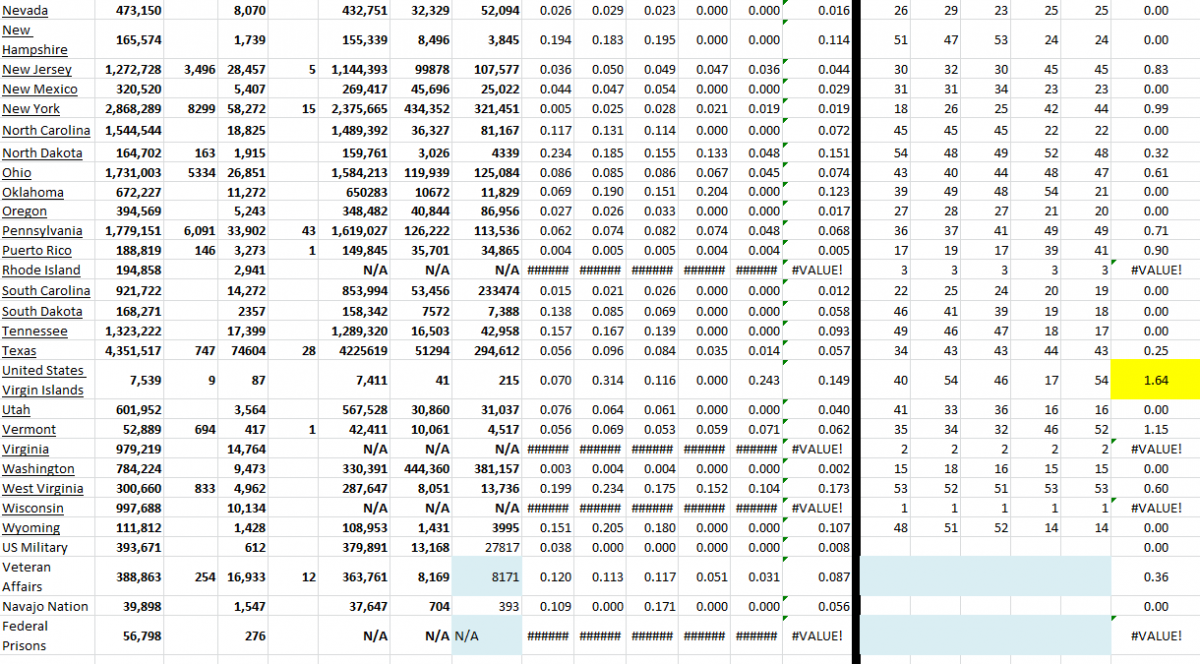Open the Pennsylvania hyperlink

click(42, 230)
